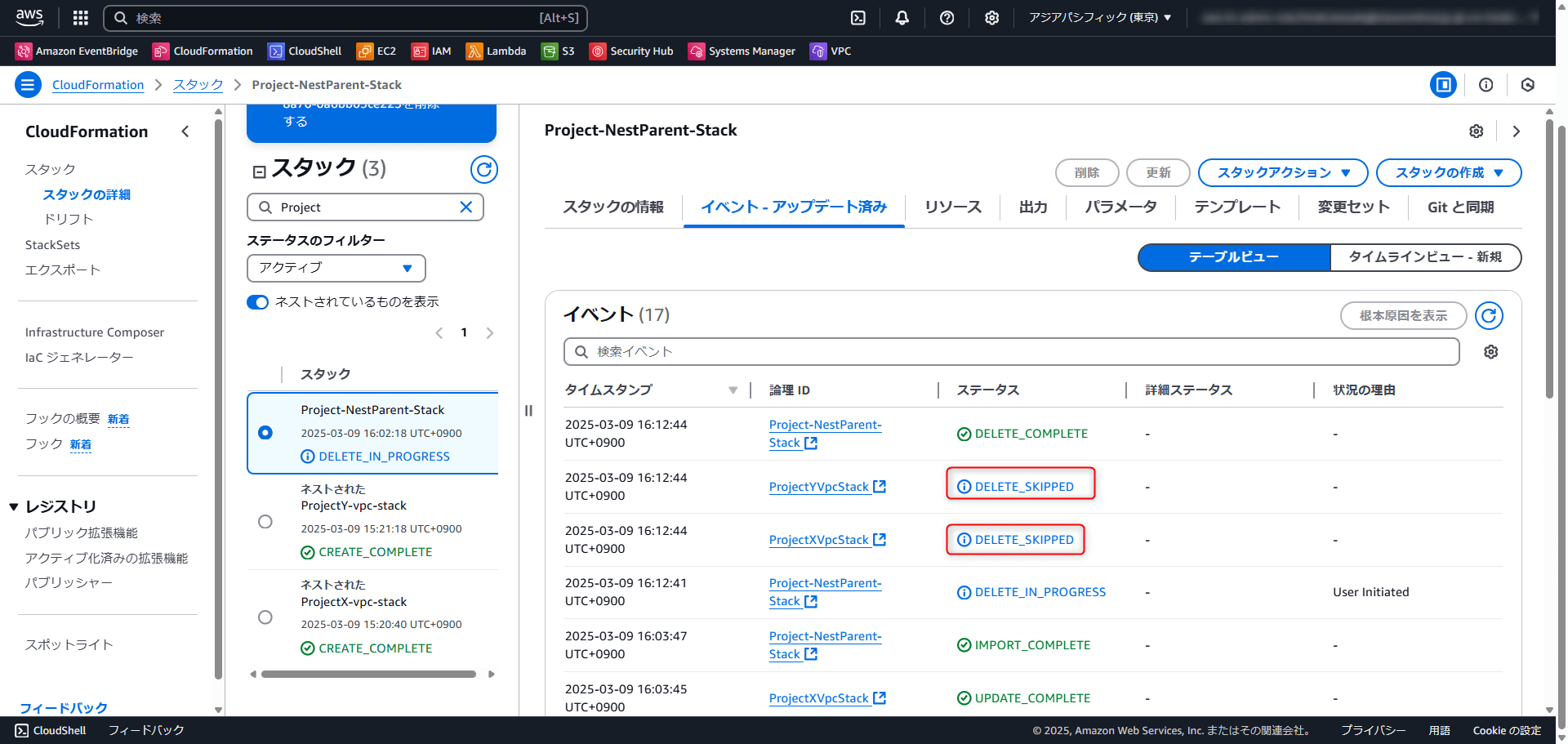1568x744 pixels.
Task: Select the ProjectY-vpc-stack radio button
Action: pyautogui.click(x=265, y=521)
